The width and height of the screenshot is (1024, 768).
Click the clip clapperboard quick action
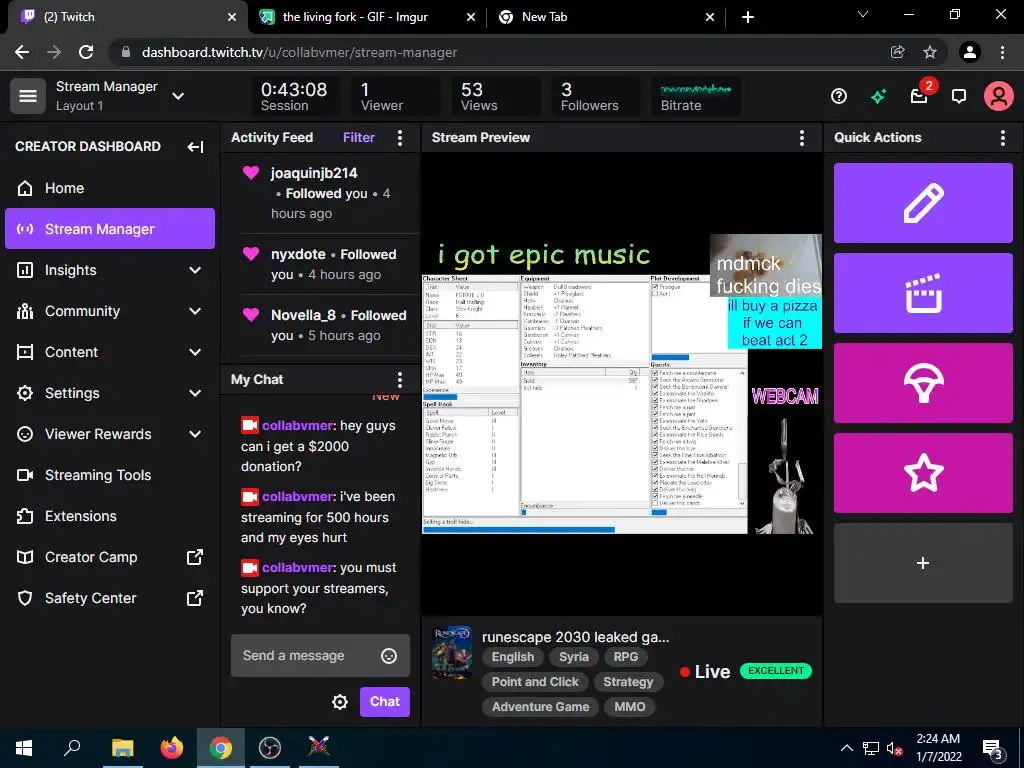923,293
